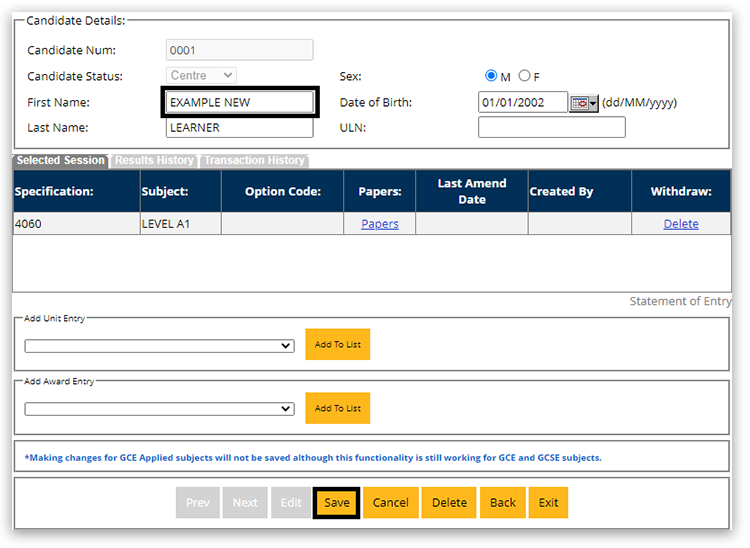
Task: Open the Date of Birth calendar picker icon
Action: (582, 103)
